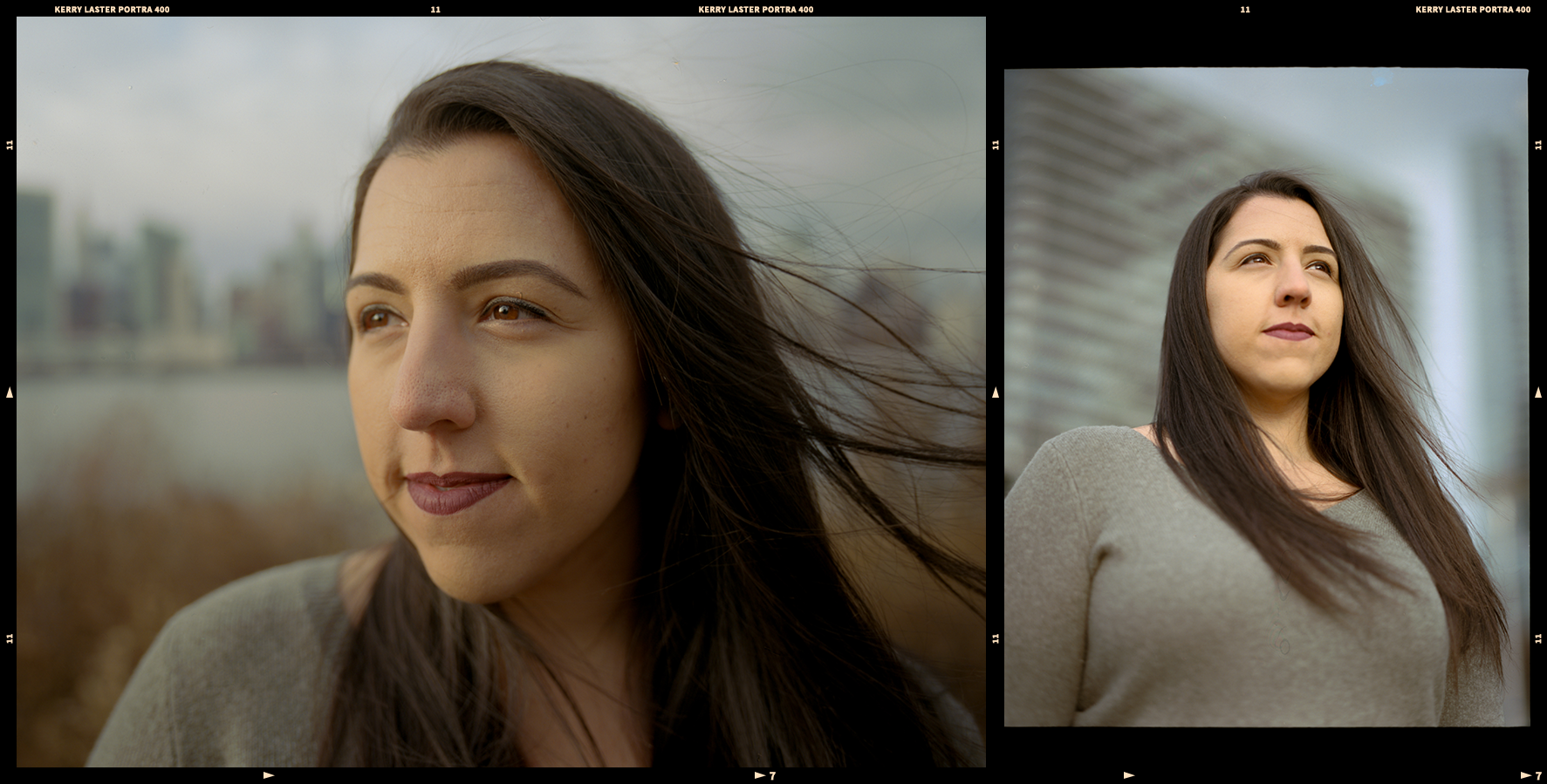Screen dimensions: 1547x784
Task: Open the close-up windblown hair portrait
Action: 501,392
